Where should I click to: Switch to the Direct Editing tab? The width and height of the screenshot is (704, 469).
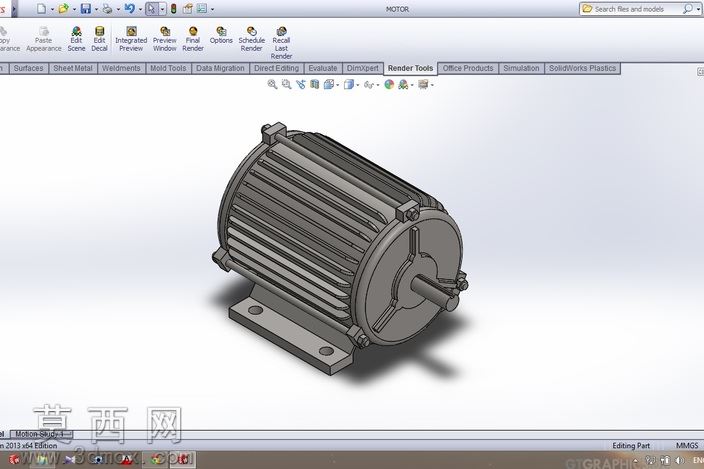pos(276,68)
